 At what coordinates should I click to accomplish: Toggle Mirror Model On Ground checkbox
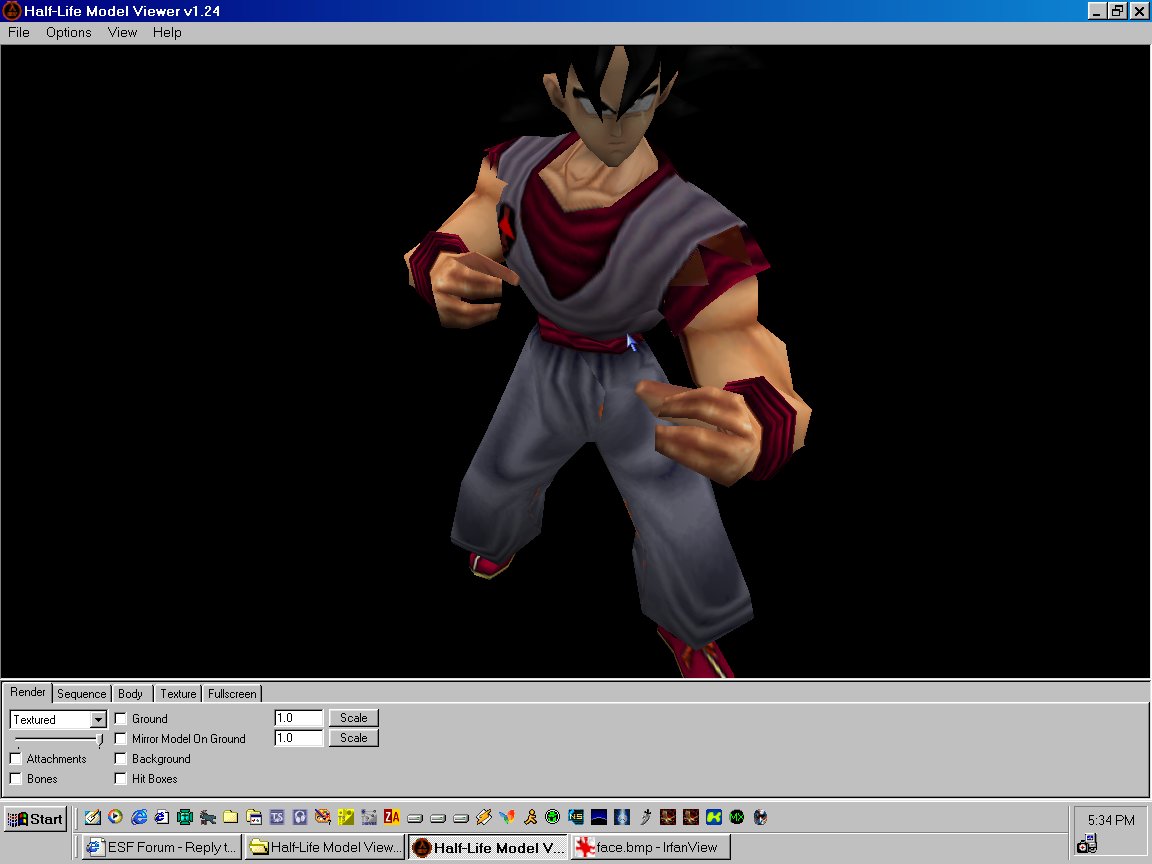120,738
